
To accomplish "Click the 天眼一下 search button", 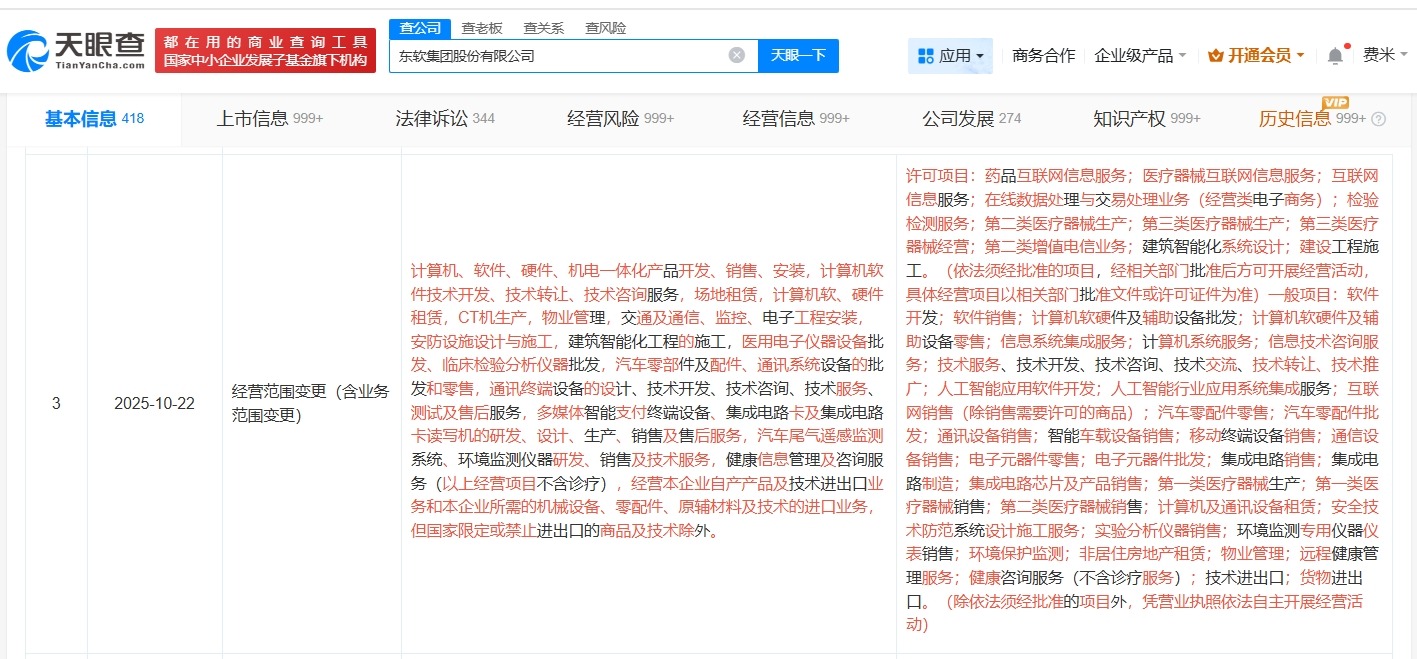I will (798, 56).
